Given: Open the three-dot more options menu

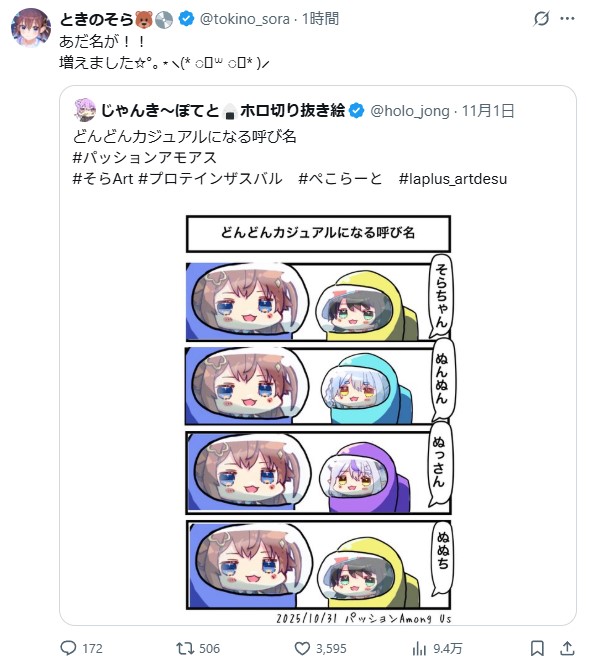Looking at the screenshot, I should tap(567, 18).
